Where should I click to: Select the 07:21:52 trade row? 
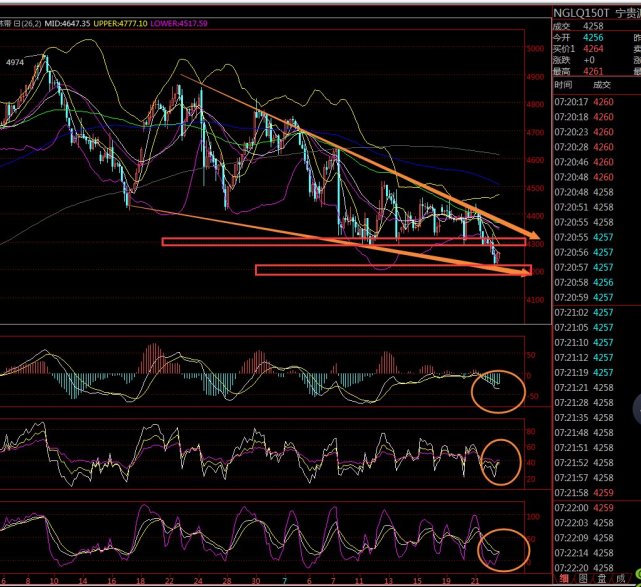[584, 463]
